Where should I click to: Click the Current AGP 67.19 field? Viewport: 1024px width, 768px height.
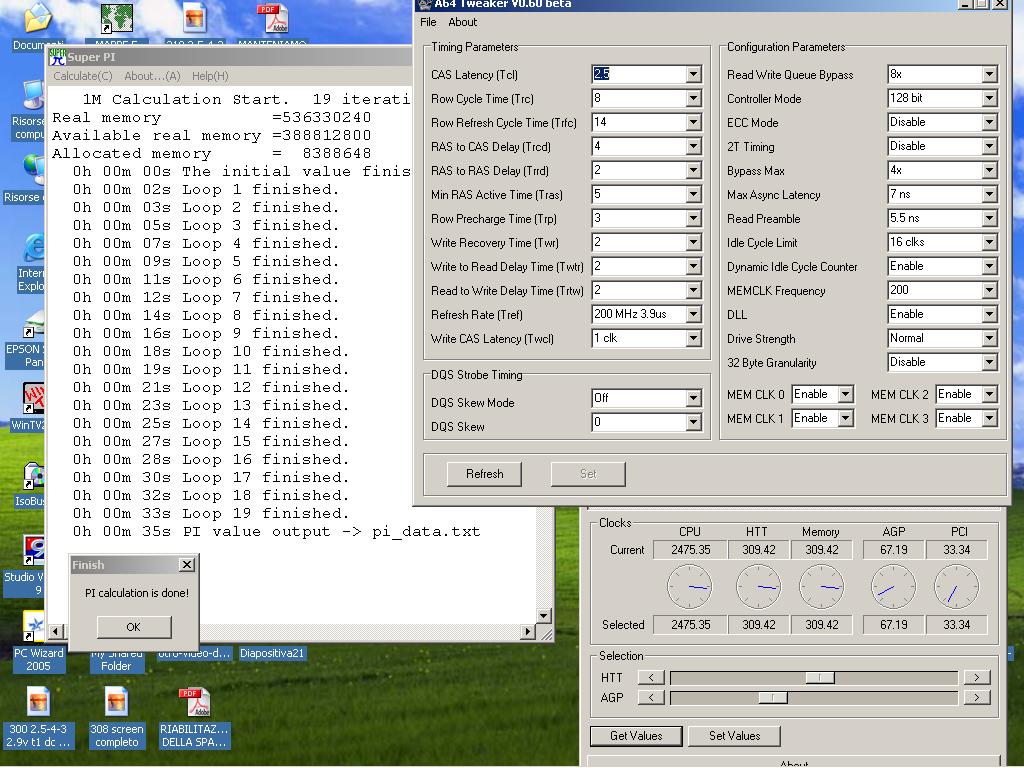pos(893,550)
